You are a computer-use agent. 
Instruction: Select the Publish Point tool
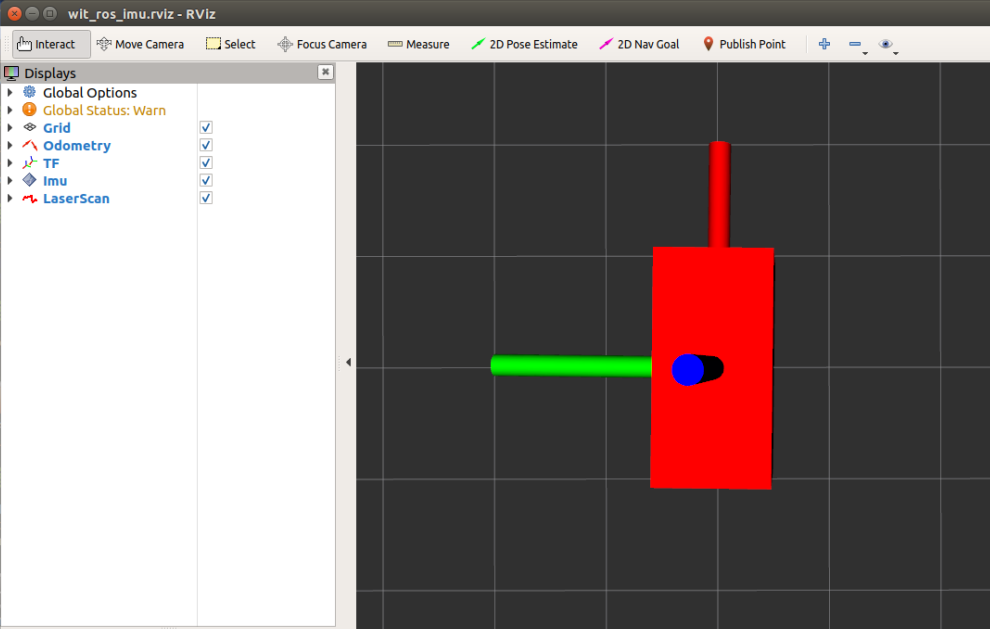point(744,44)
